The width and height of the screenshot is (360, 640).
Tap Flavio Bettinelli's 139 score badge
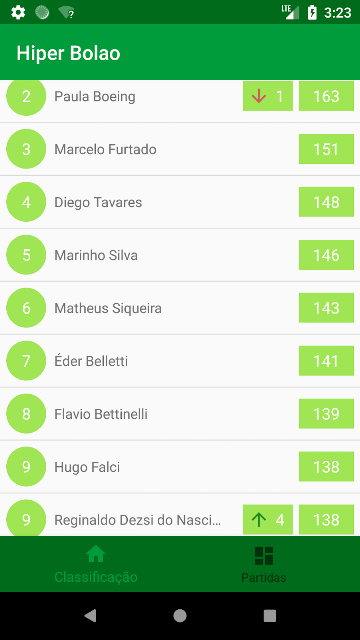point(326,414)
